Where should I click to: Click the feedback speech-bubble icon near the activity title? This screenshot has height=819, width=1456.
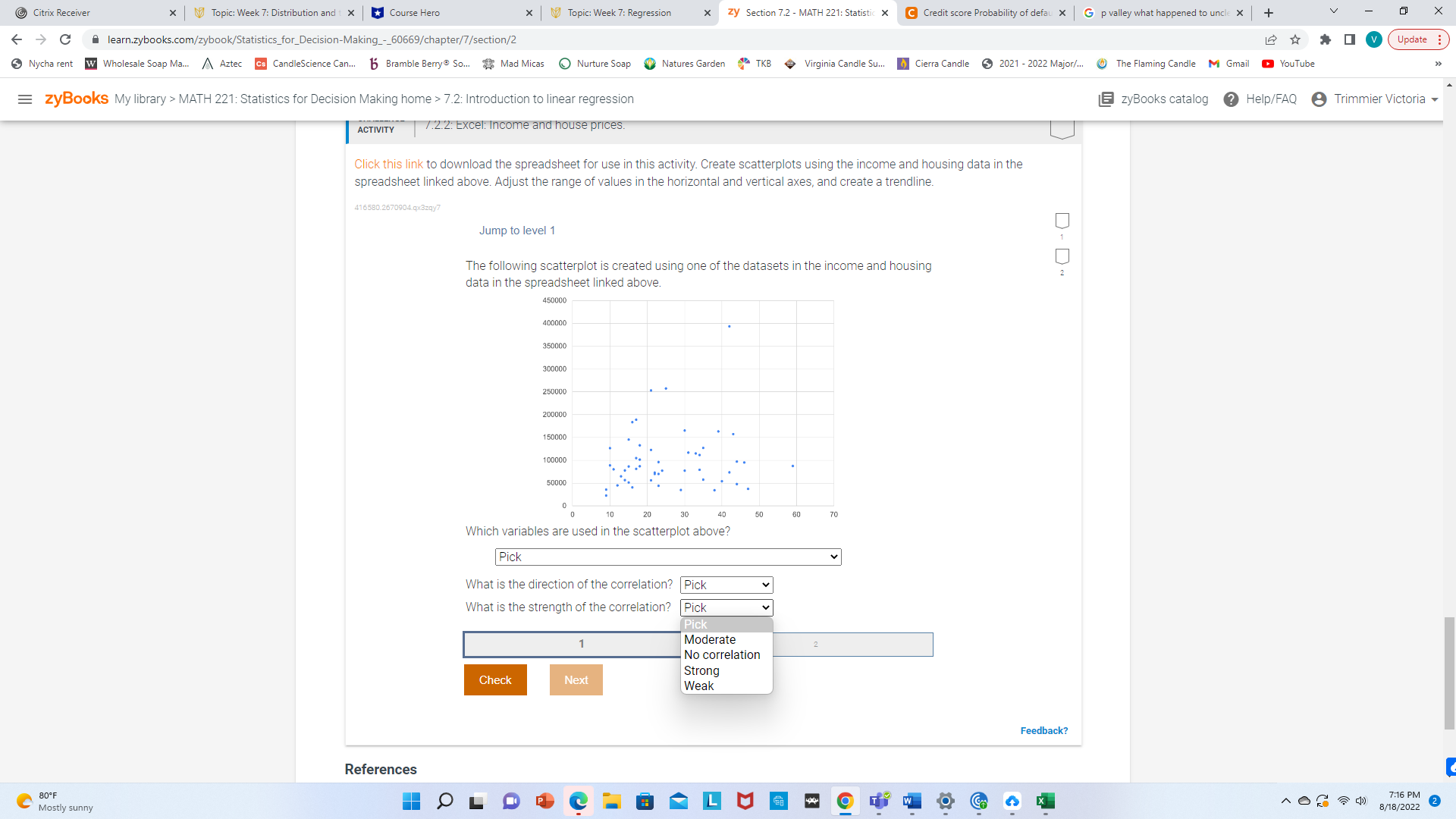(x=1062, y=127)
